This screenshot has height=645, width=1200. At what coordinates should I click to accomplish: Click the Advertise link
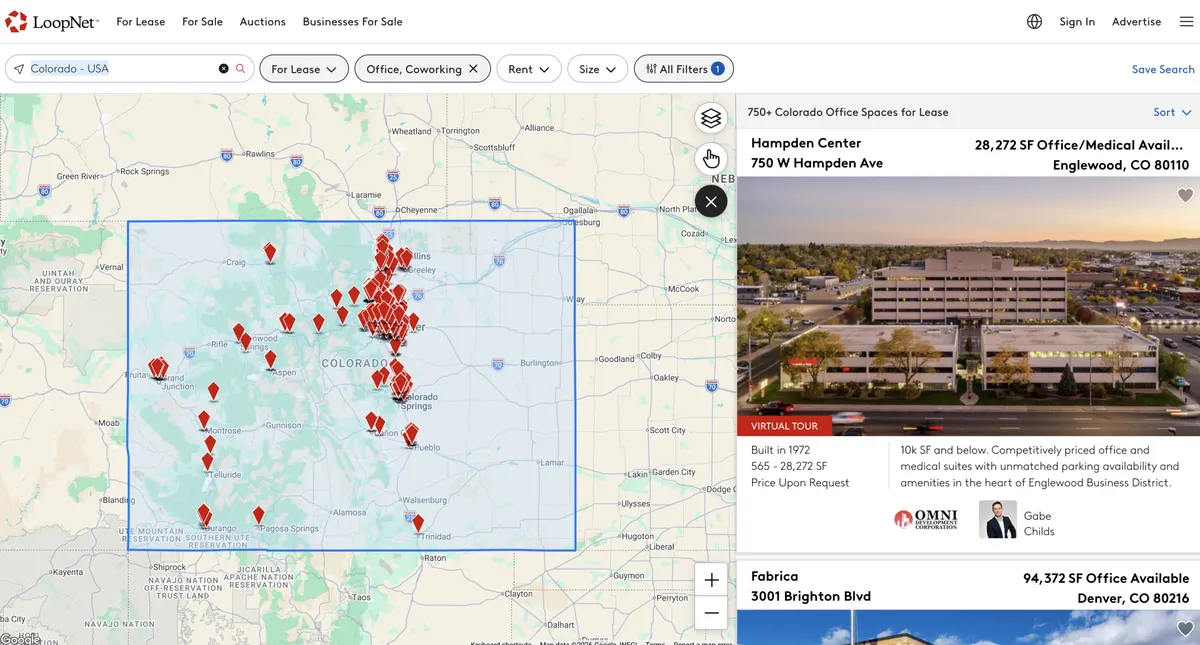pyautogui.click(x=1137, y=21)
